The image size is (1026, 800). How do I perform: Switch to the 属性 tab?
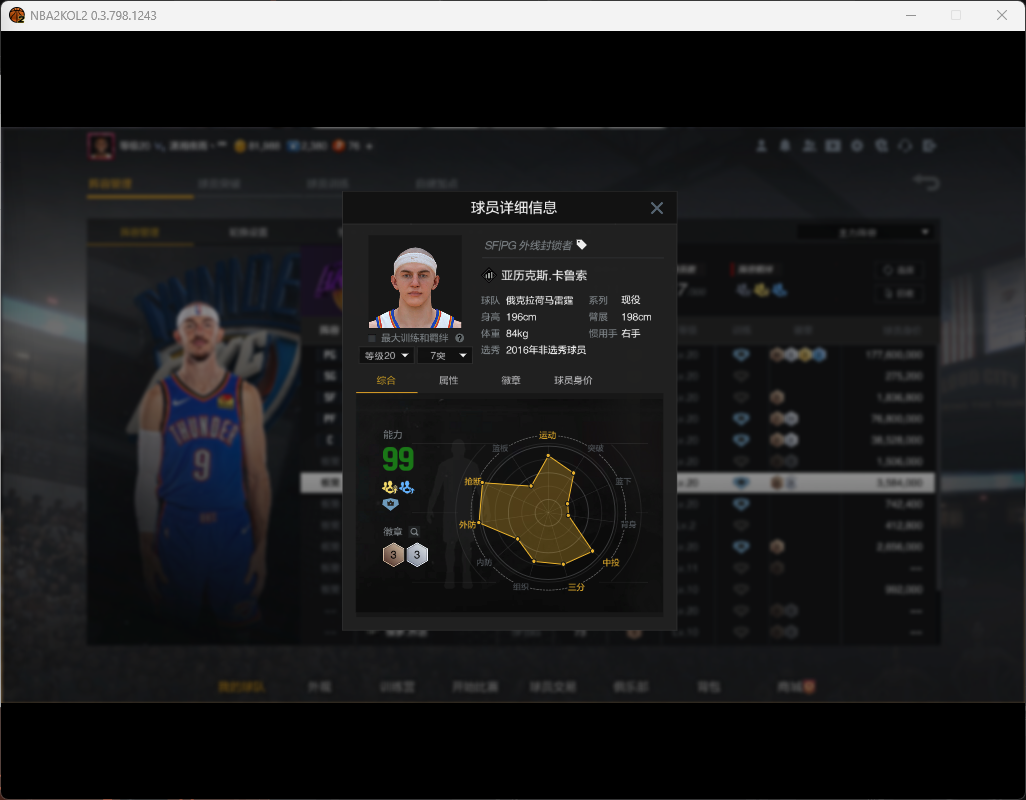pos(448,380)
